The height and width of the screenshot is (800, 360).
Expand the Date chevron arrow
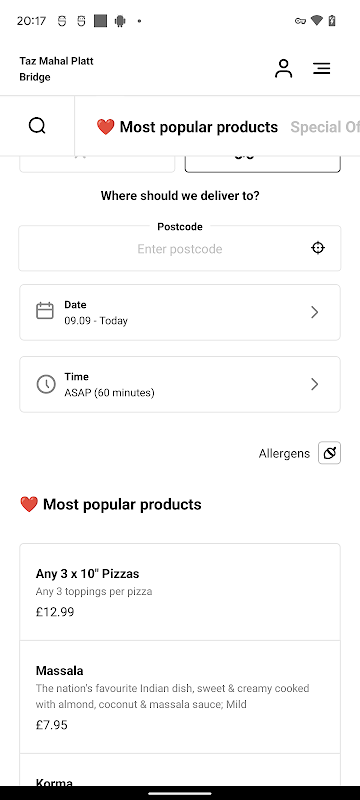(315, 312)
